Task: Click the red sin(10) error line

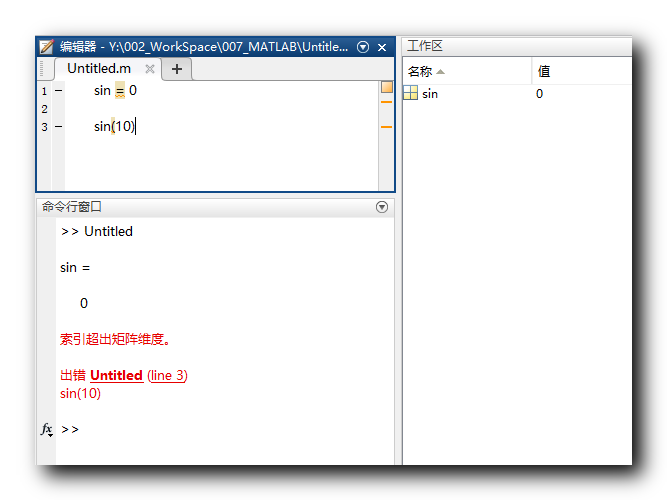Action: tap(80, 394)
